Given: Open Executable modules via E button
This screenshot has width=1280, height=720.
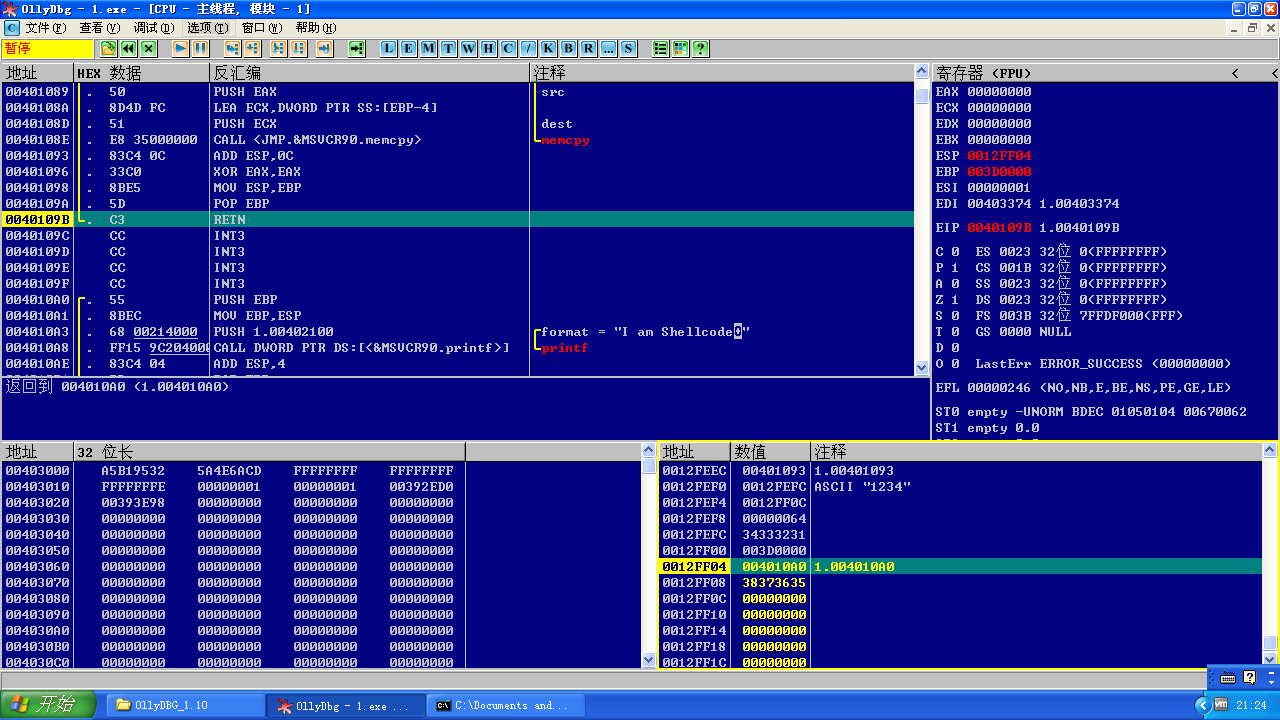Looking at the screenshot, I should (x=409, y=48).
